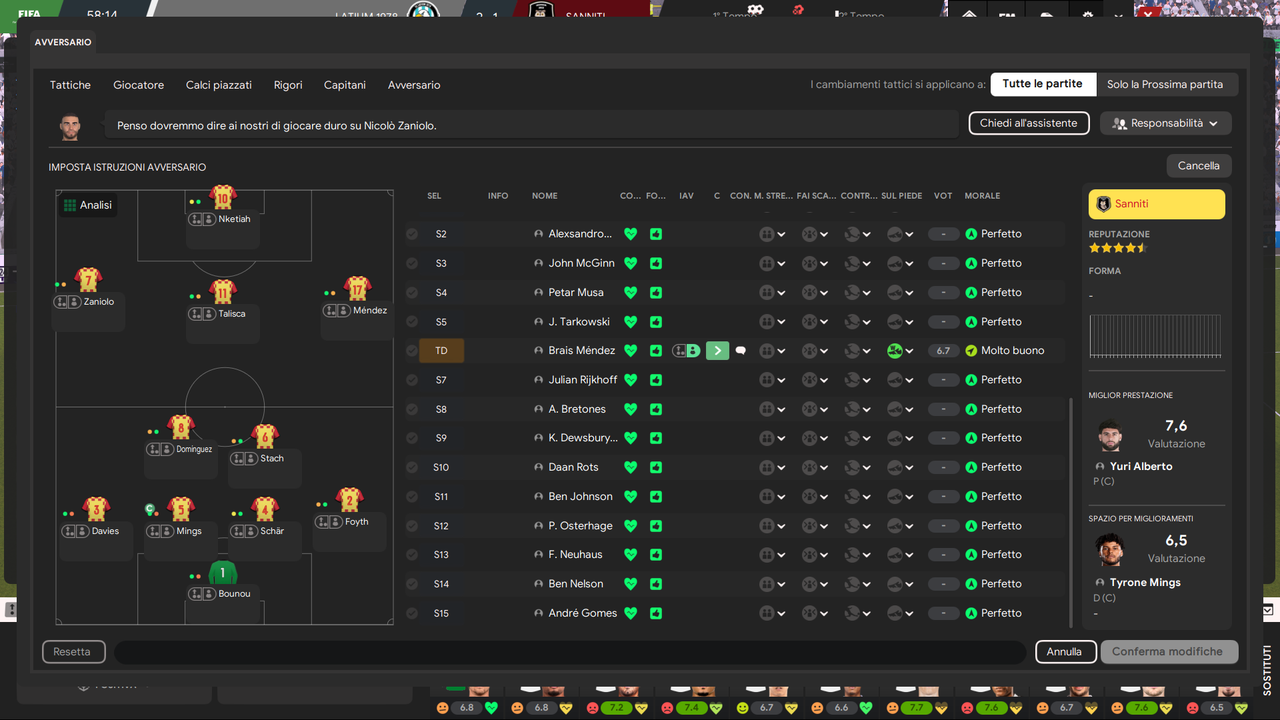Click Petar Musa's thumbs-up form icon
This screenshot has height=720, width=1280.
pyautogui.click(x=655, y=293)
